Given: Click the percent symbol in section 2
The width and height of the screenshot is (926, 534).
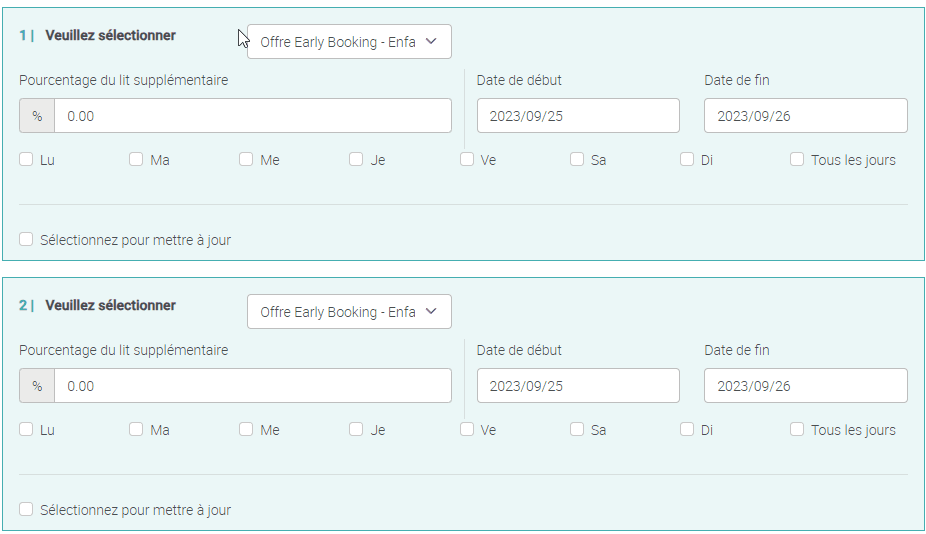Looking at the screenshot, I should [x=37, y=386].
